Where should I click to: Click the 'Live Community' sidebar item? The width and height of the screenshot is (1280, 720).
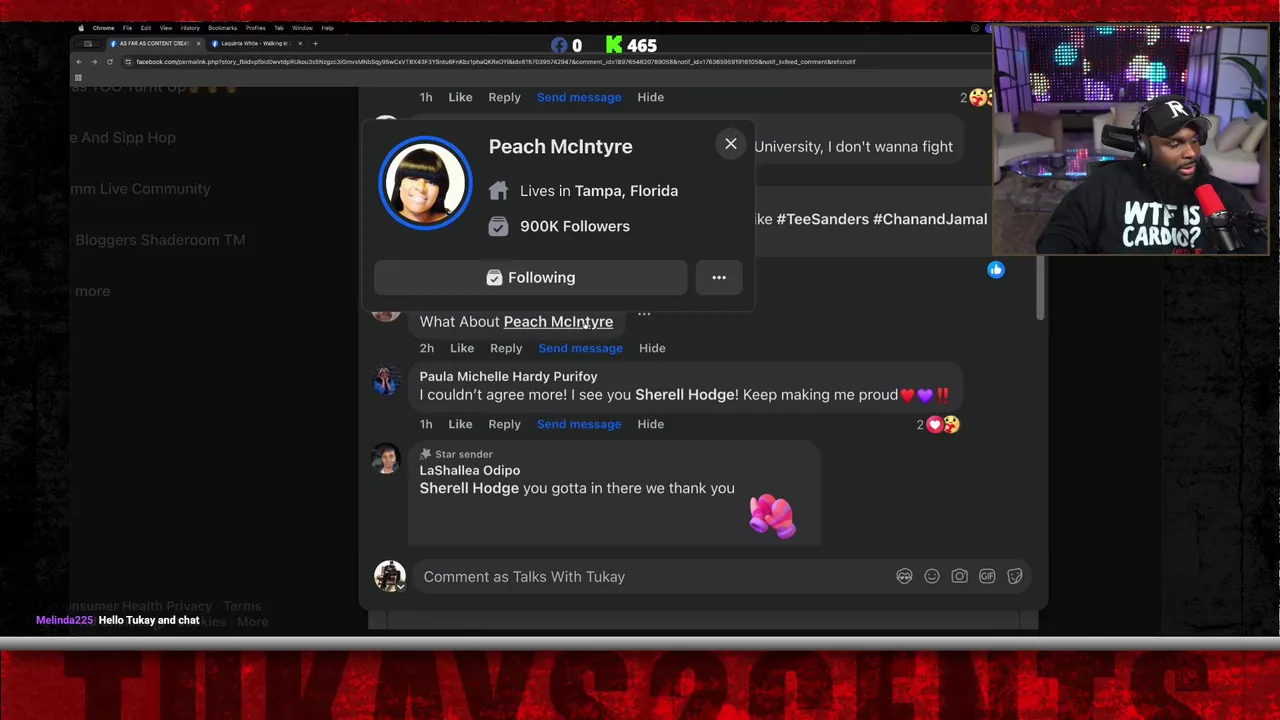coord(140,189)
